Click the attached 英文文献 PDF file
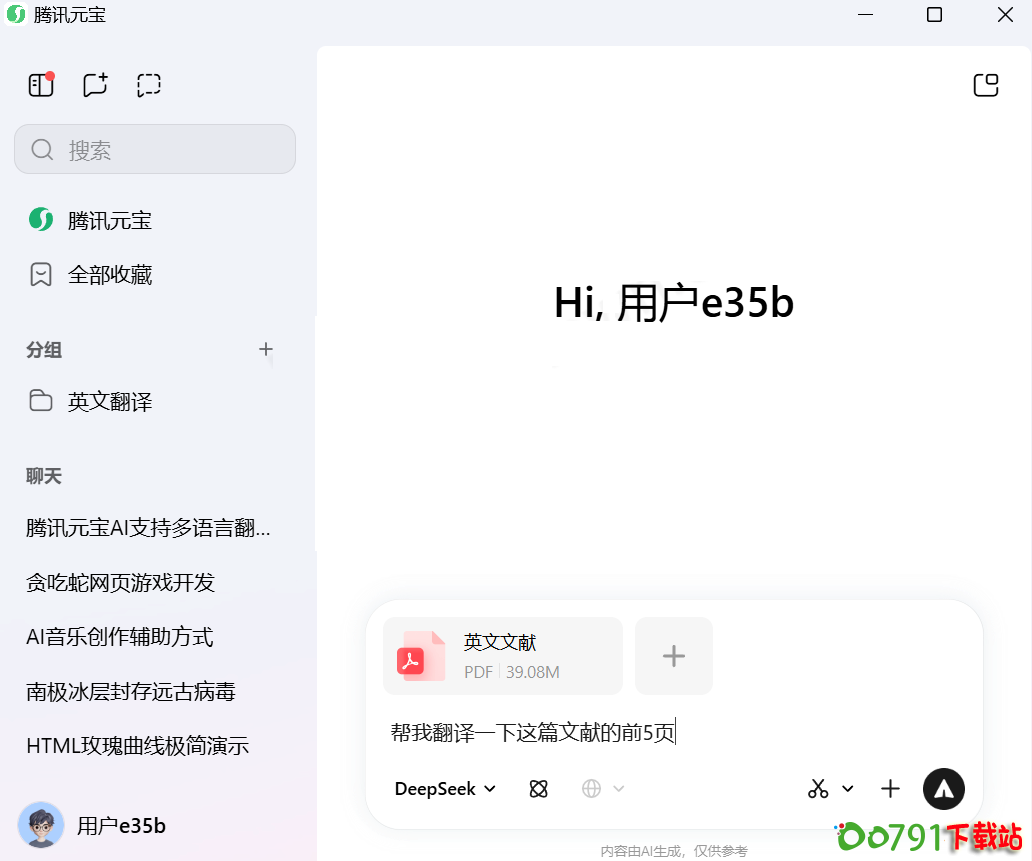This screenshot has width=1032, height=861. (x=502, y=656)
